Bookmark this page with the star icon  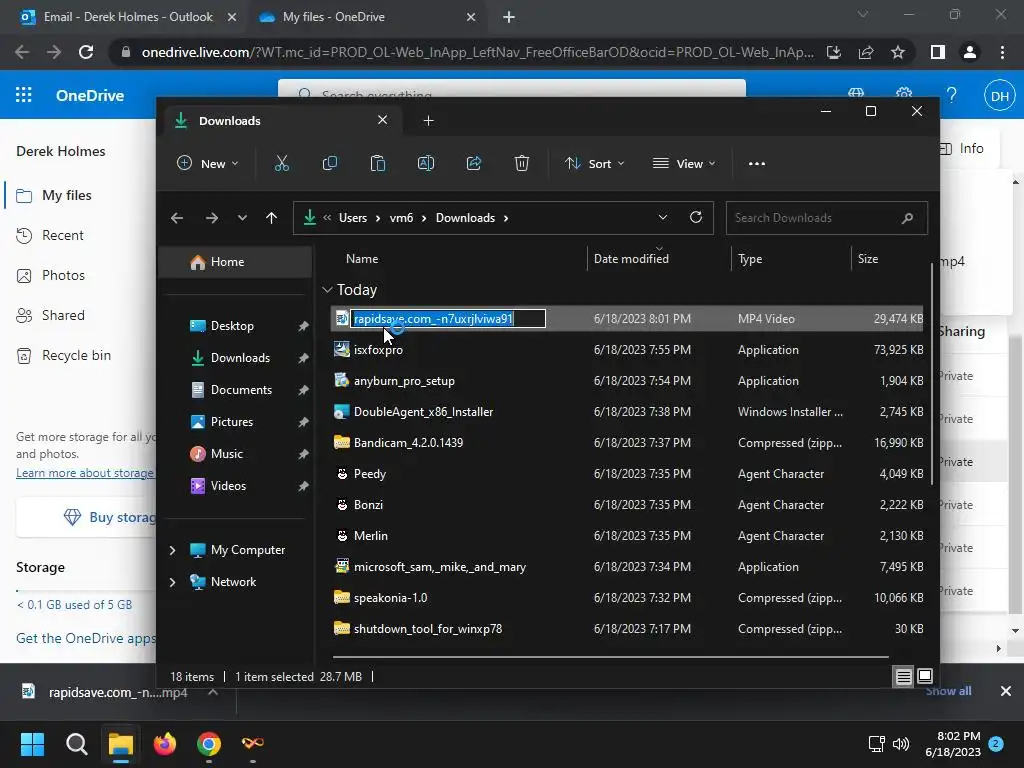[898, 52]
